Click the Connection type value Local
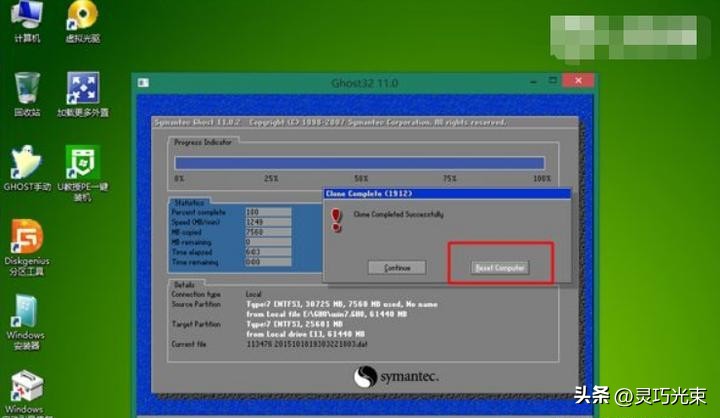 point(253,294)
